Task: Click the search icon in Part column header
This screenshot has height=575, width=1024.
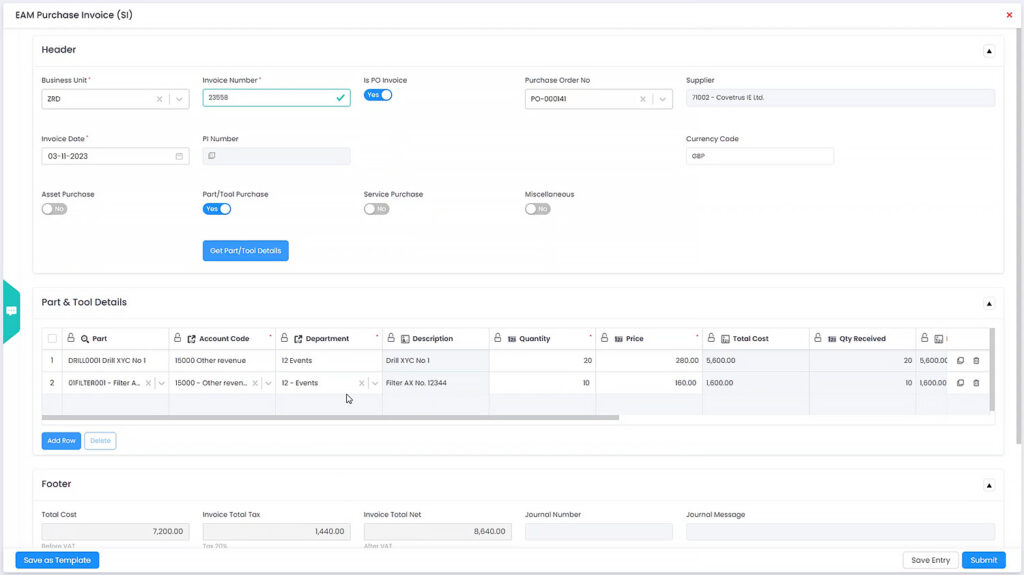Action: coord(85,339)
